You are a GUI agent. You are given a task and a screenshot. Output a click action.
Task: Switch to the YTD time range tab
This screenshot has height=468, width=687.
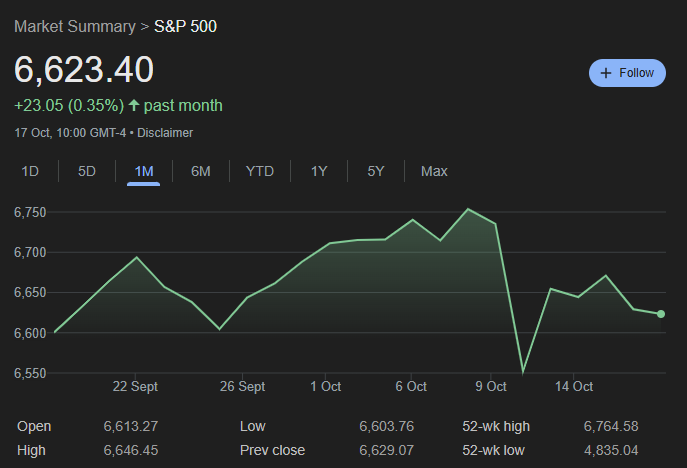point(260,171)
